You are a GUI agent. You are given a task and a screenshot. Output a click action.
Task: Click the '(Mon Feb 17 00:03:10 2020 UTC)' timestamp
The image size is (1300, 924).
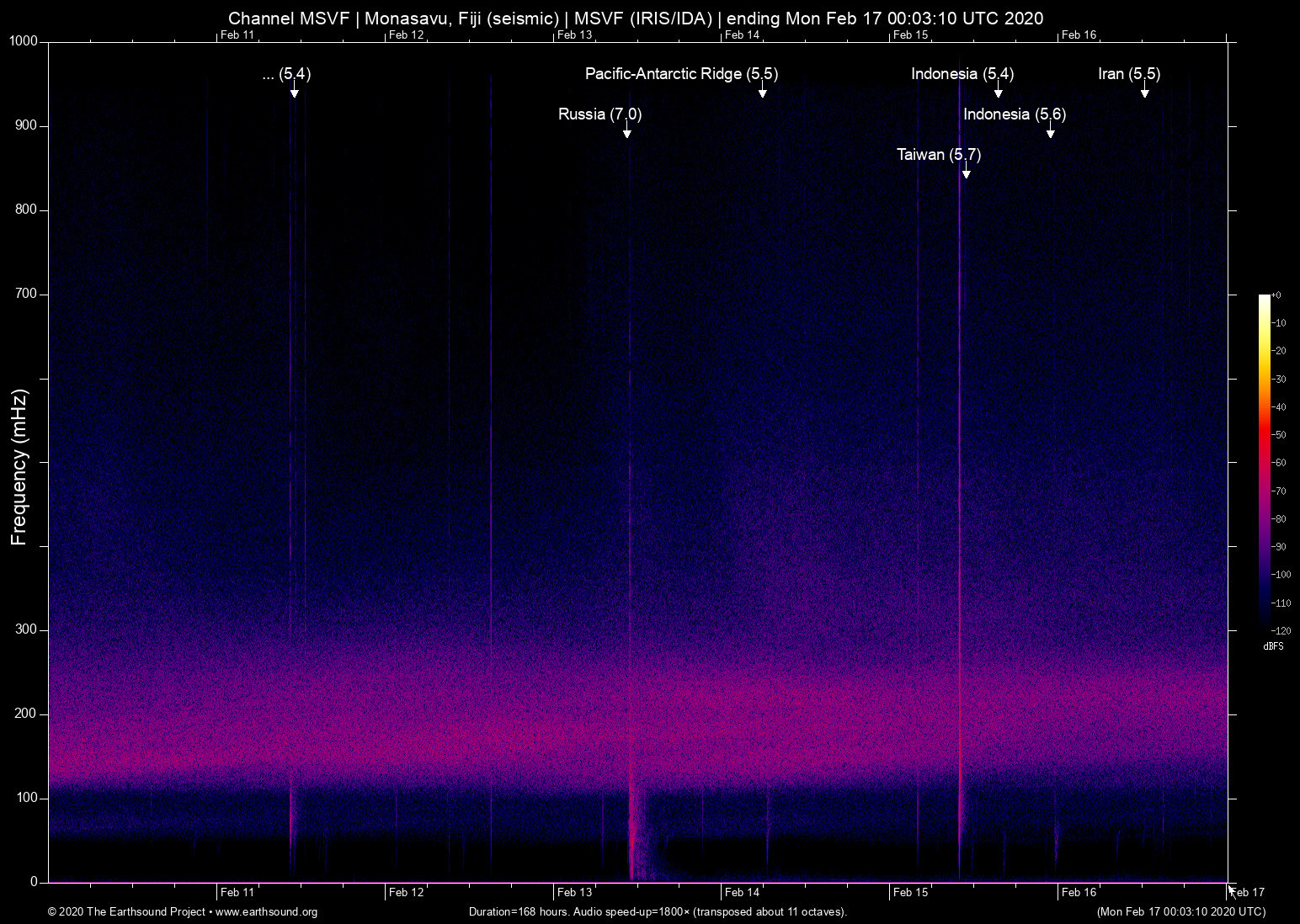(x=1181, y=912)
